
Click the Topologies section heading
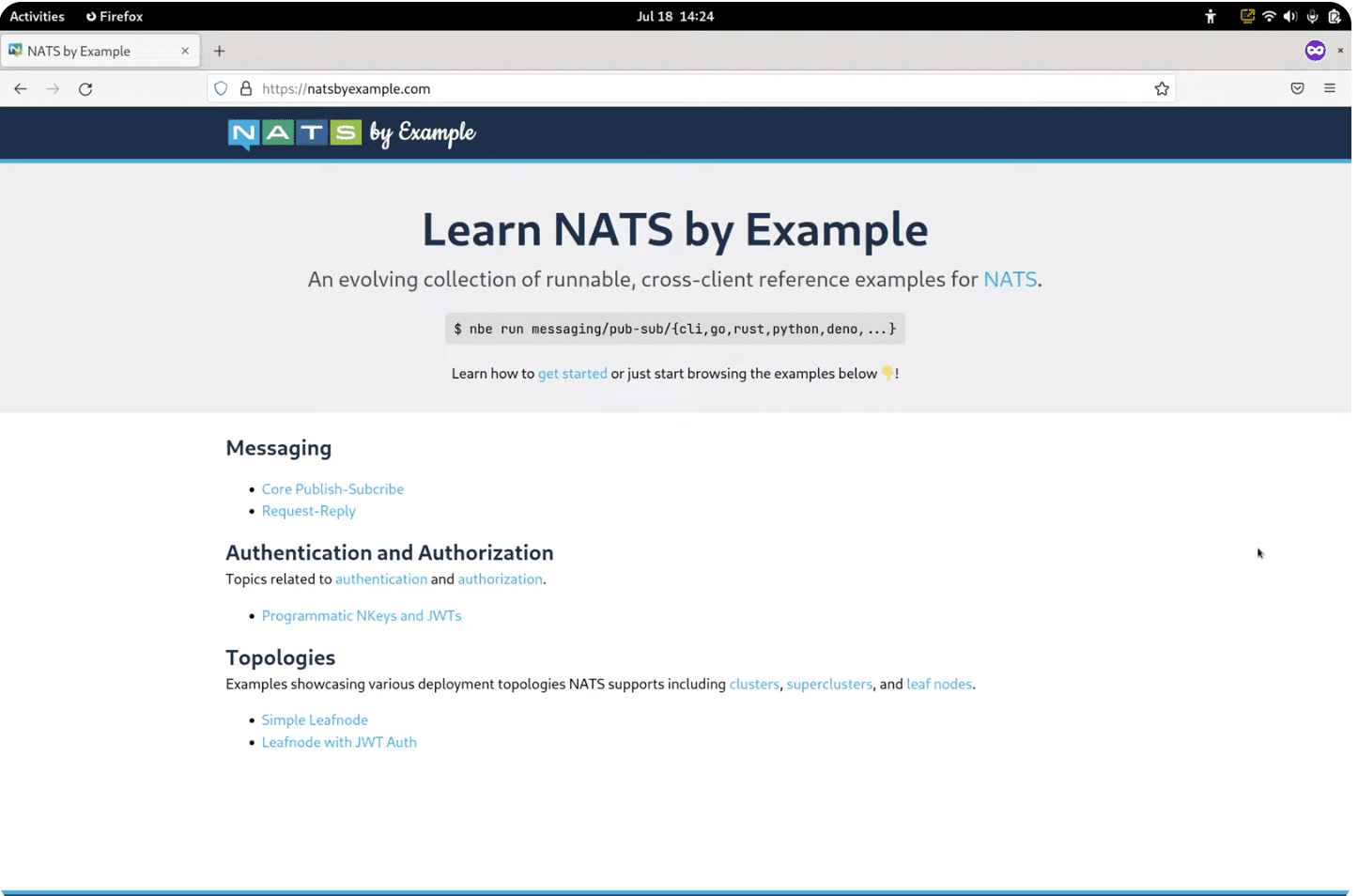(281, 657)
